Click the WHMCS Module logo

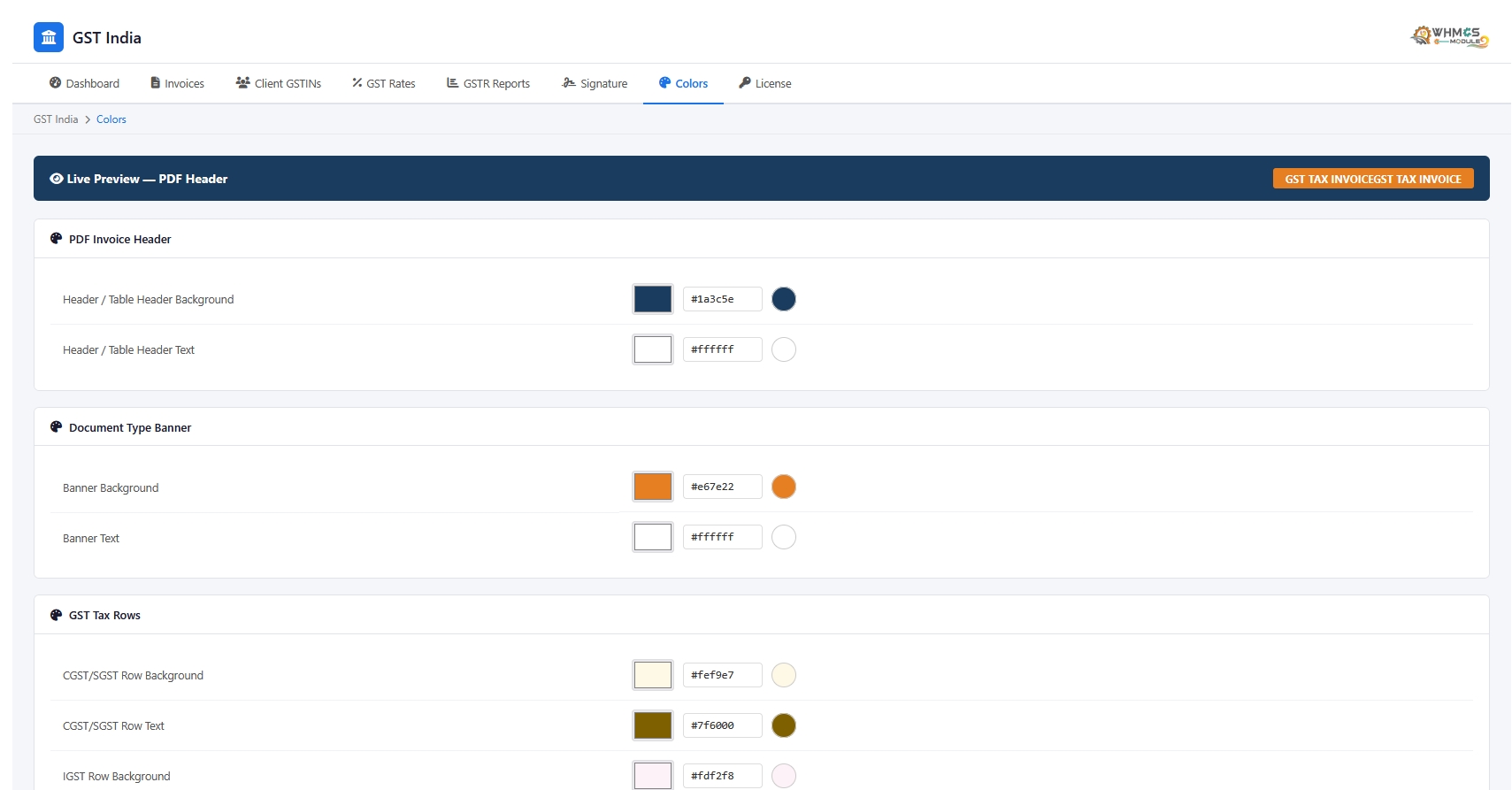[x=1449, y=36]
